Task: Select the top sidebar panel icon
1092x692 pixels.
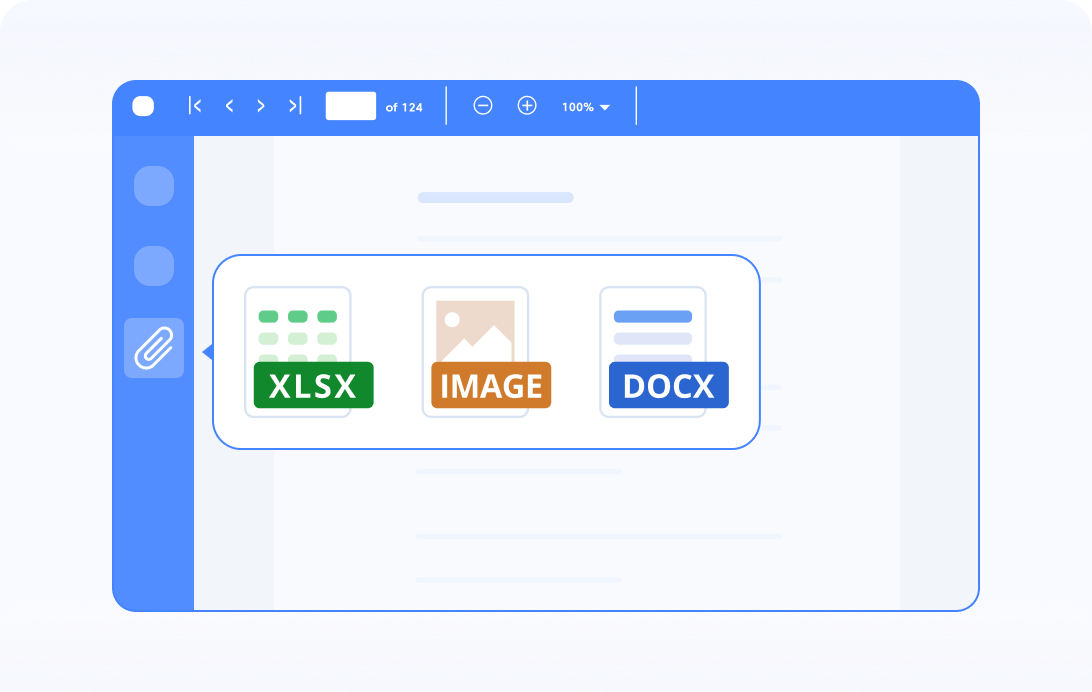Action: 153,186
